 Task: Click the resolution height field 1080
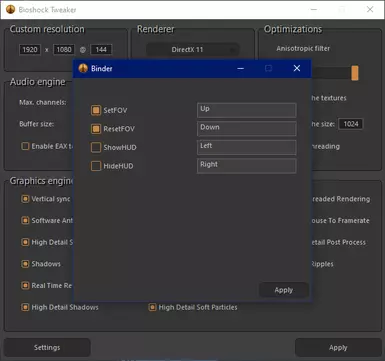click(64, 50)
